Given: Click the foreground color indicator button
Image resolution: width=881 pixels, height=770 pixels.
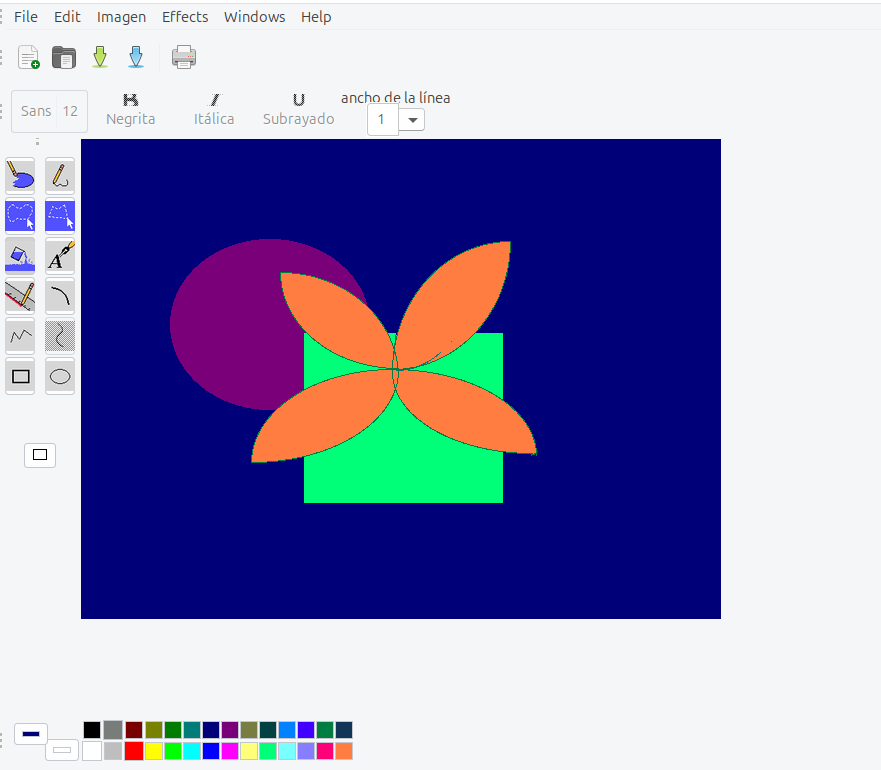Looking at the screenshot, I should [x=31, y=734].
